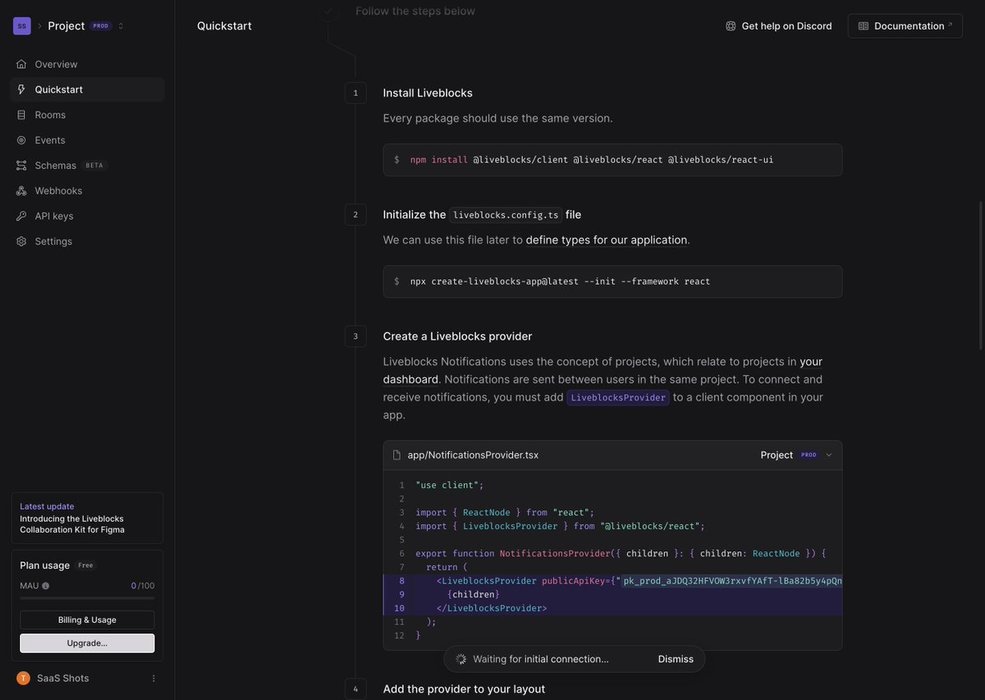Click the Project name in top breadcrumb

(66, 26)
